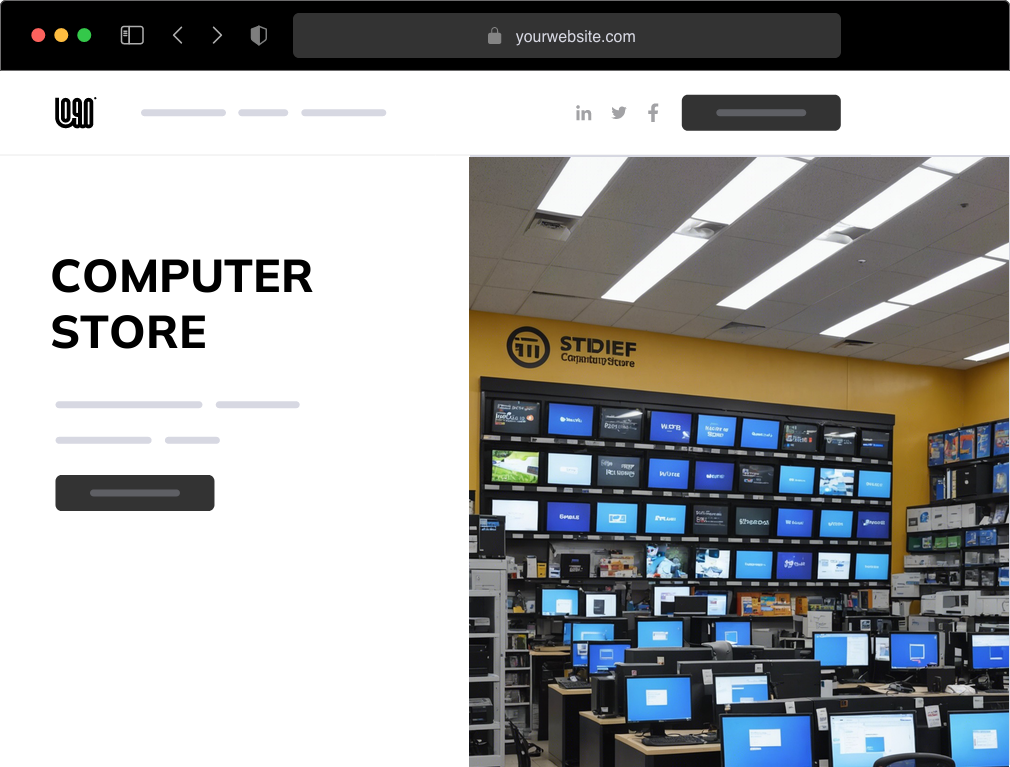Click the yellow traffic light control
The height and width of the screenshot is (767, 1010).
tap(62, 34)
